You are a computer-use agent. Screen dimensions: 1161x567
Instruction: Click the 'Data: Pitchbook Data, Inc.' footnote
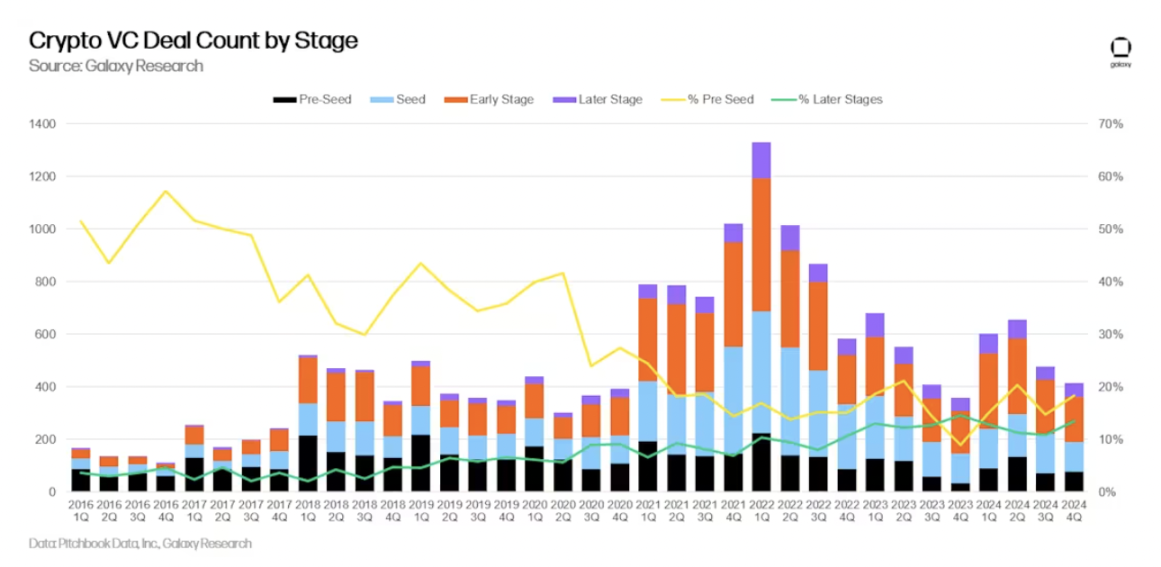click(140, 544)
